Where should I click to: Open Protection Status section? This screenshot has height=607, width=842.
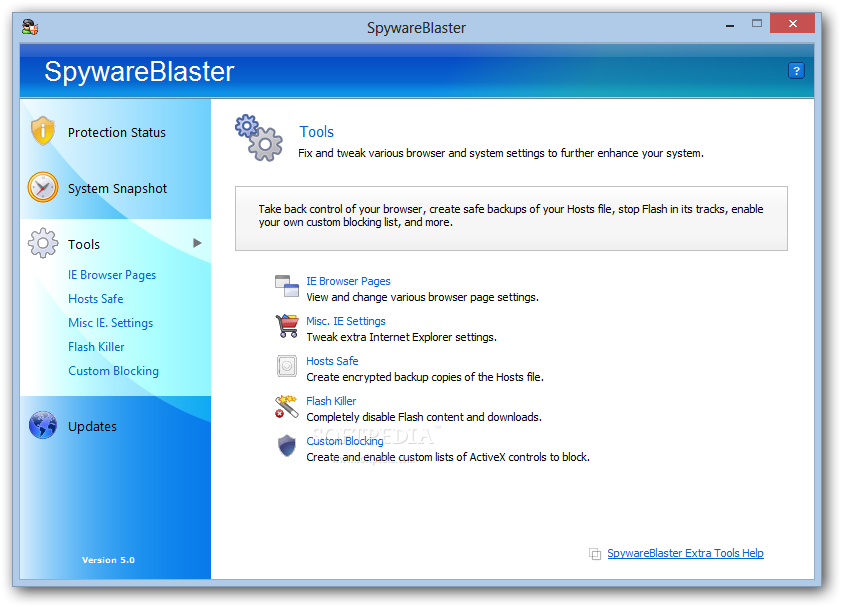tap(117, 133)
